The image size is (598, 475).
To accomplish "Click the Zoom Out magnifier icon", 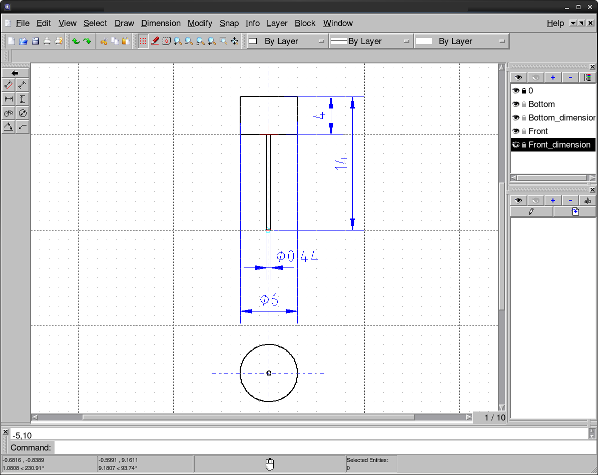I will coord(189,41).
